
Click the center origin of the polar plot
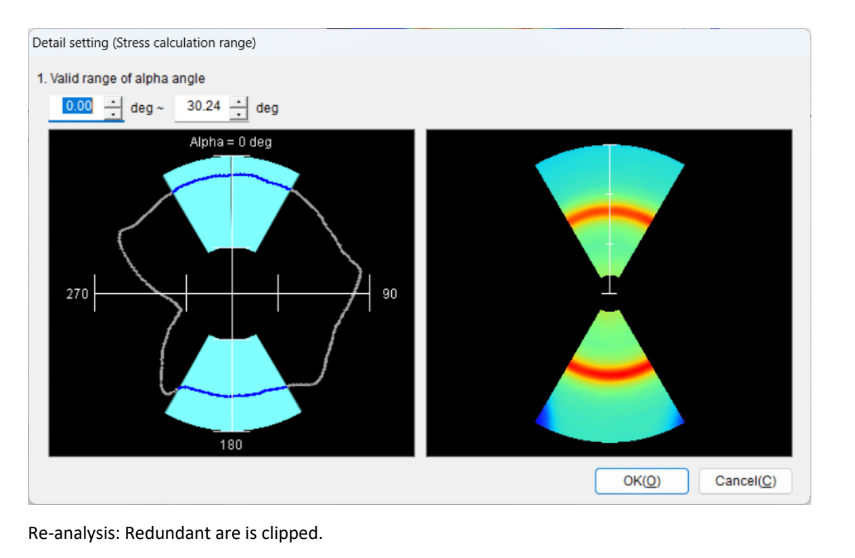click(232, 294)
